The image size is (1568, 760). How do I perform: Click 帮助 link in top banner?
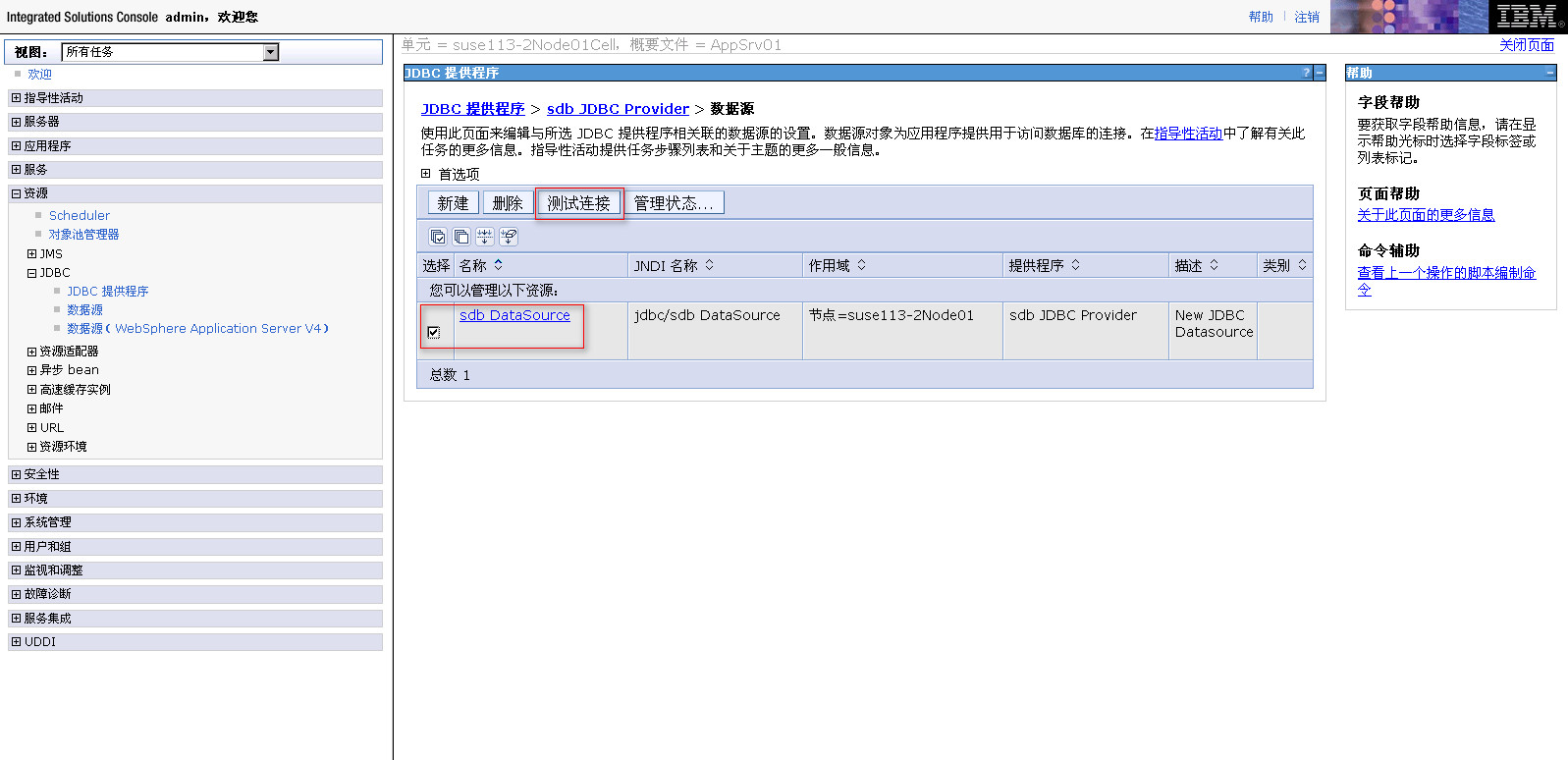[x=1261, y=17]
